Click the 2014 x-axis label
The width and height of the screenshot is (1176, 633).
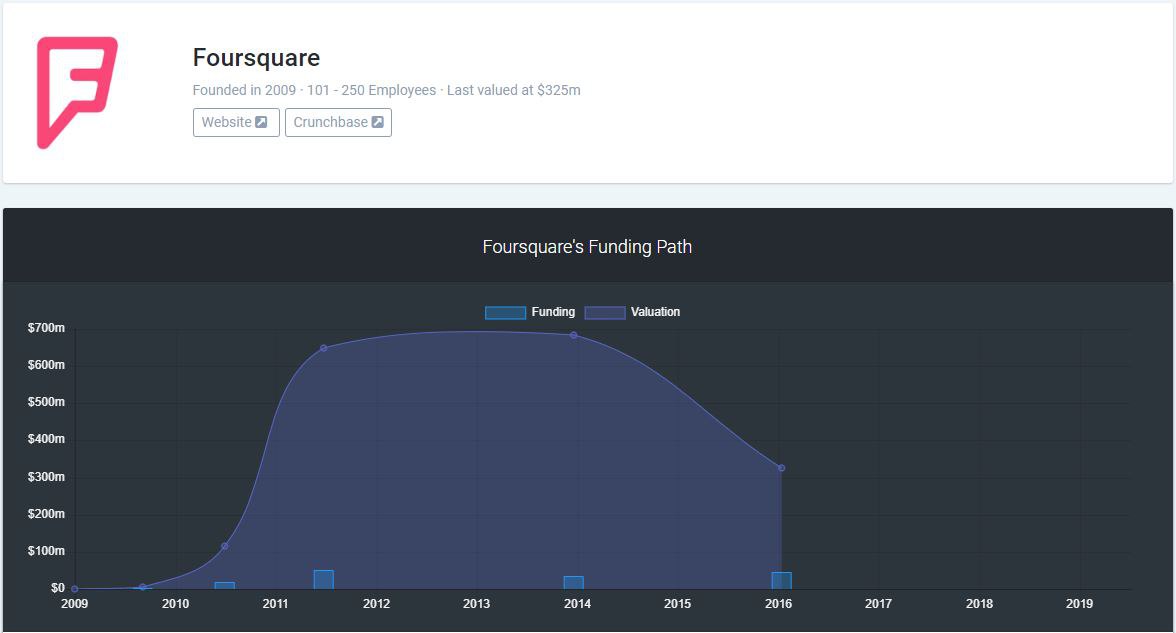(x=578, y=604)
